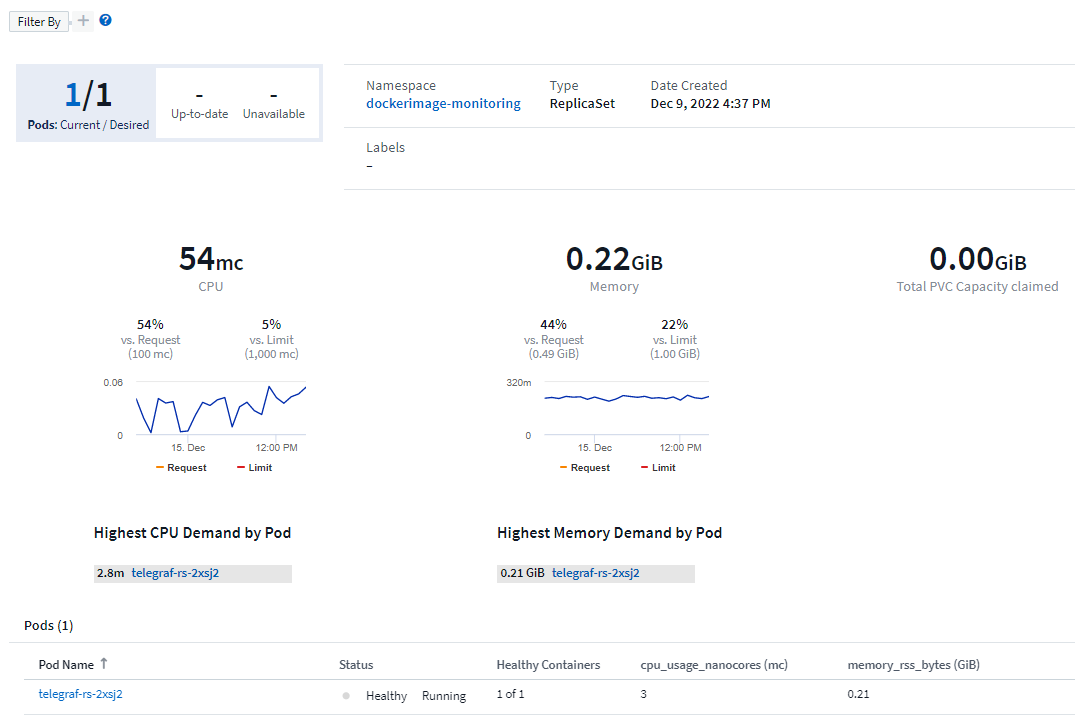Click the Filter By button
The width and height of the screenshot is (1075, 716).
coord(39,21)
